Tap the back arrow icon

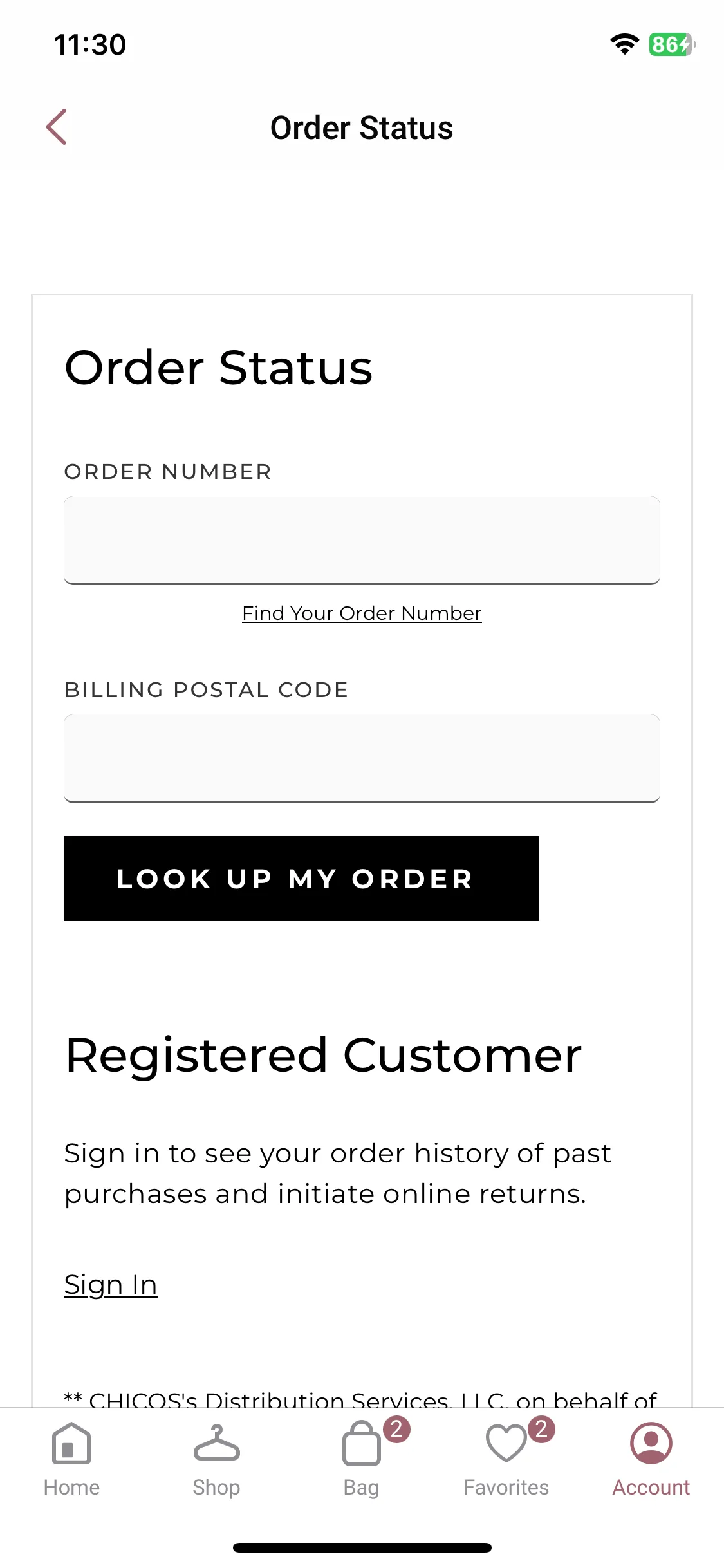[x=57, y=127]
